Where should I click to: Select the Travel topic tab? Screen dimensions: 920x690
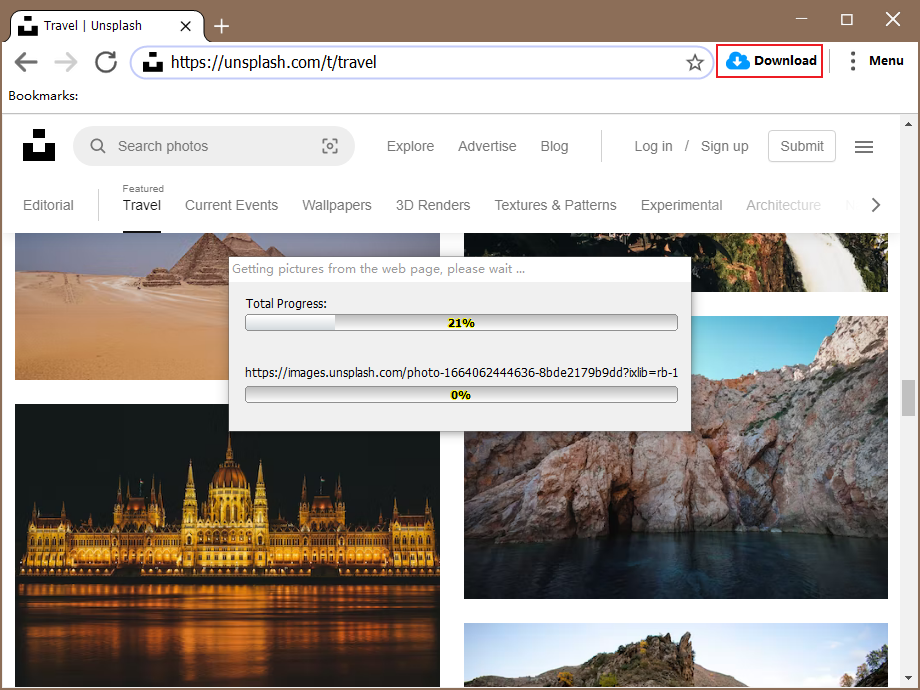point(141,205)
